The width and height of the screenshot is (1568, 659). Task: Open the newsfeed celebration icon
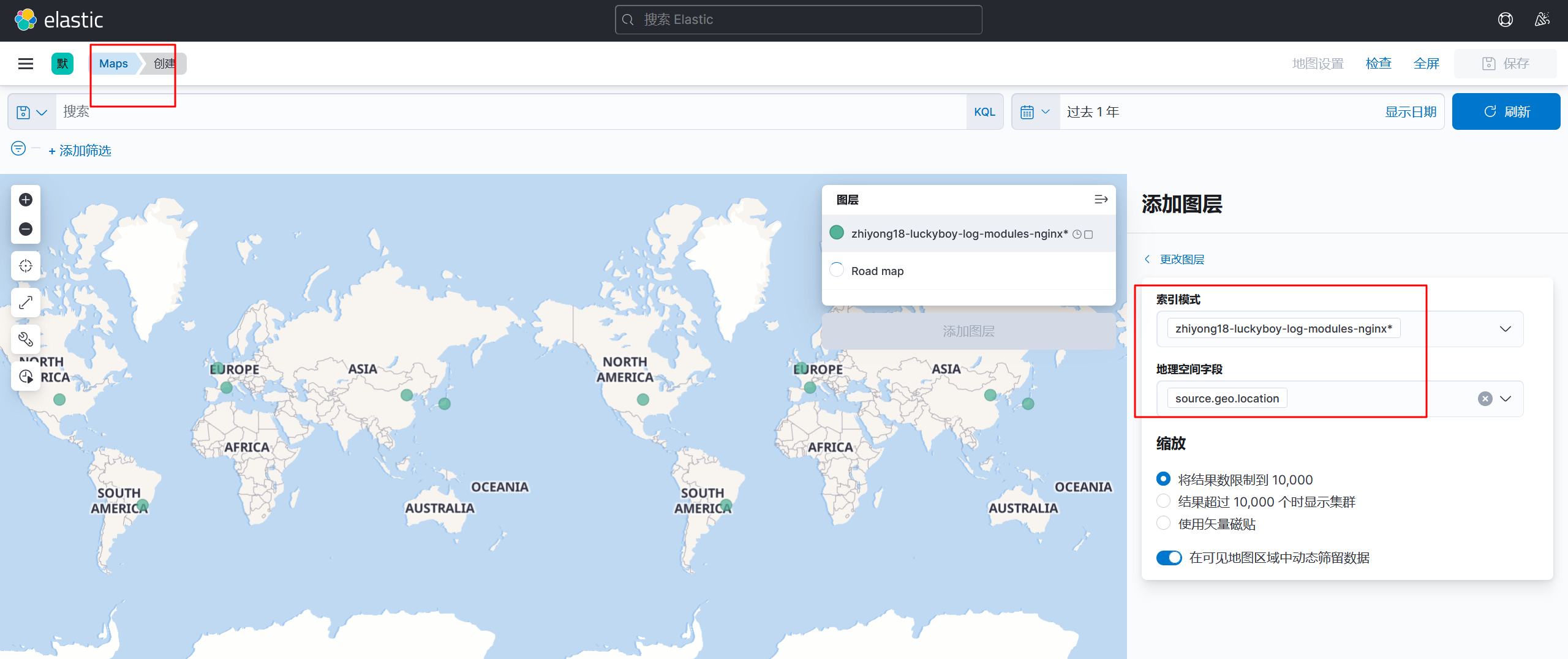1542,20
